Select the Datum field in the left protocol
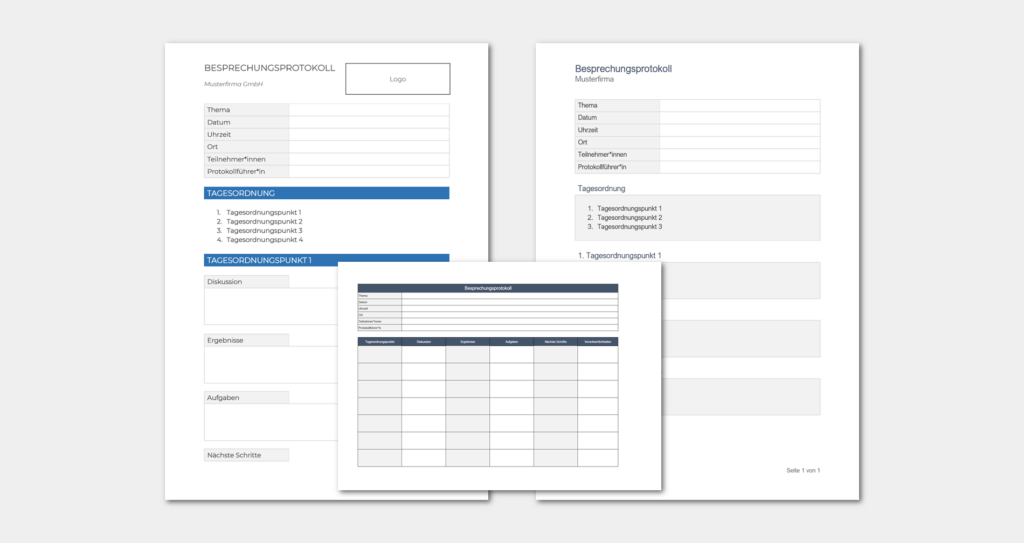Viewport: 1024px width, 543px height. pos(368,122)
